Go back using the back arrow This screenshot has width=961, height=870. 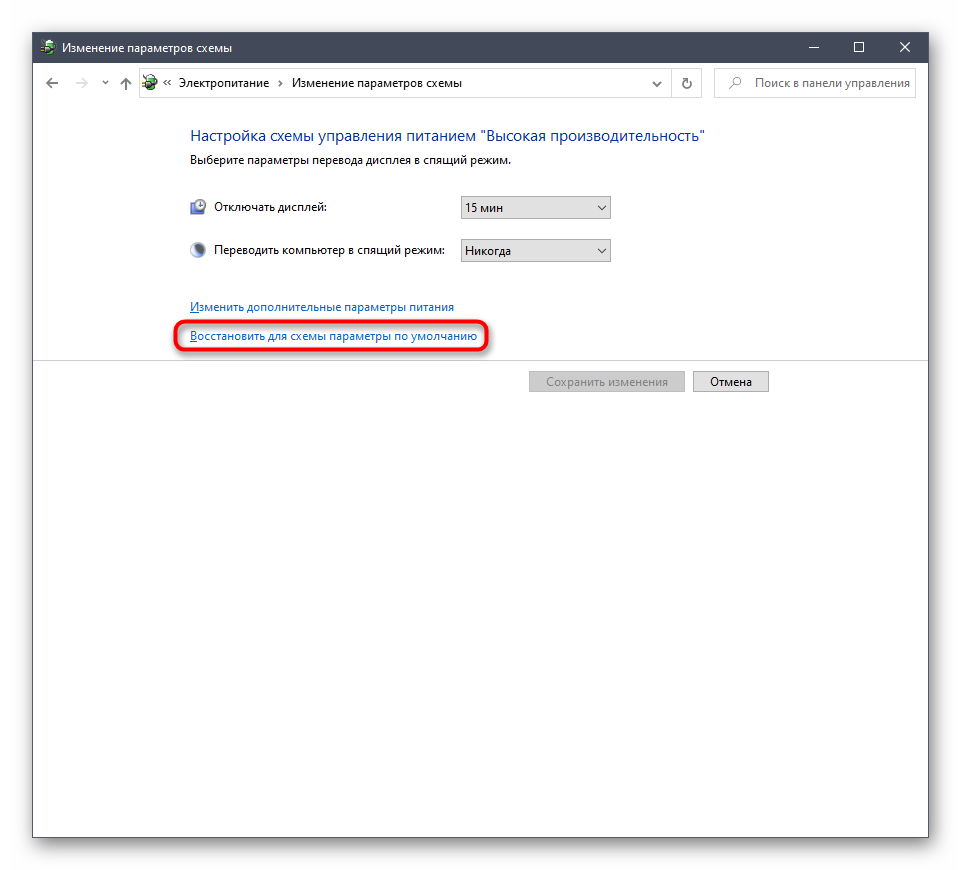click(53, 84)
